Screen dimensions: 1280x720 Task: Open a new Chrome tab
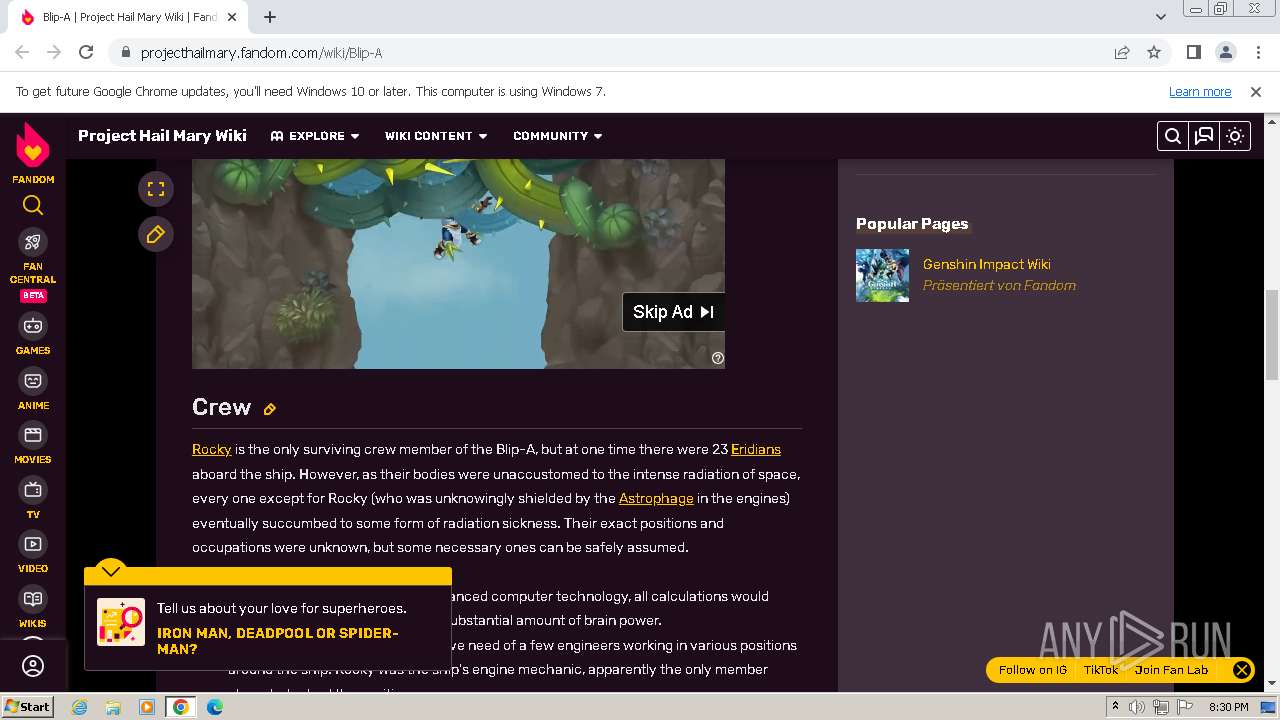tap(270, 17)
